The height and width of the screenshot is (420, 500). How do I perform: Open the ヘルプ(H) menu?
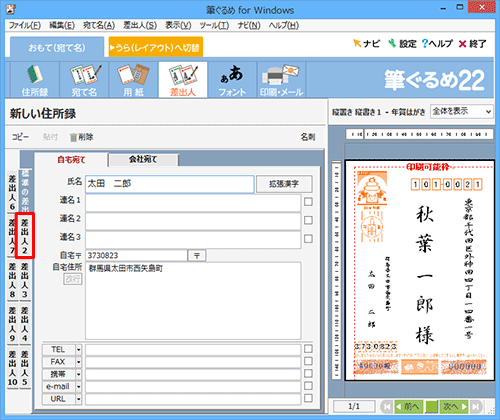click(x=284, y=25)
